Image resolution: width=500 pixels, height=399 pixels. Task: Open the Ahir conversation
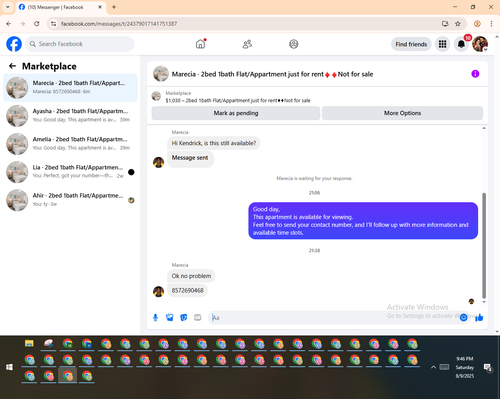[x=70, y=200]
